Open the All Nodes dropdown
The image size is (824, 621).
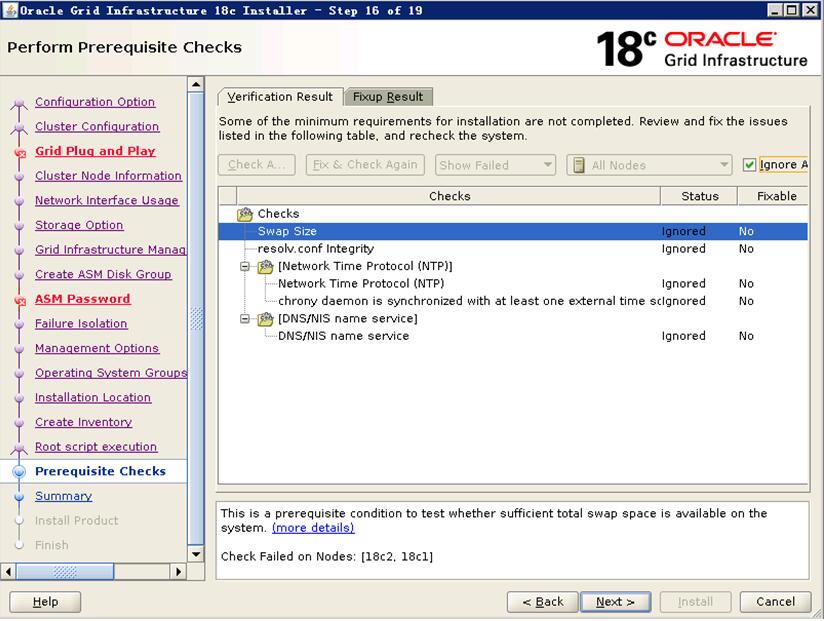click(x=650, y=165)
